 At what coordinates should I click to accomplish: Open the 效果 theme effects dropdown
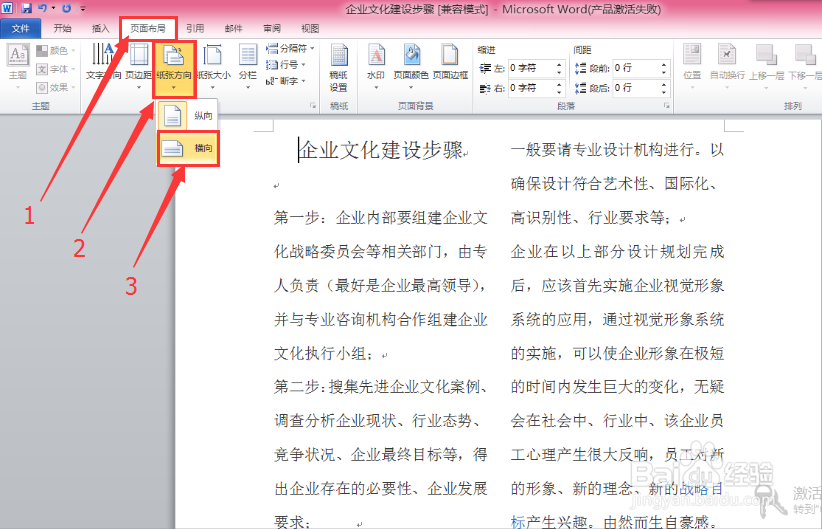coord(56,87)
